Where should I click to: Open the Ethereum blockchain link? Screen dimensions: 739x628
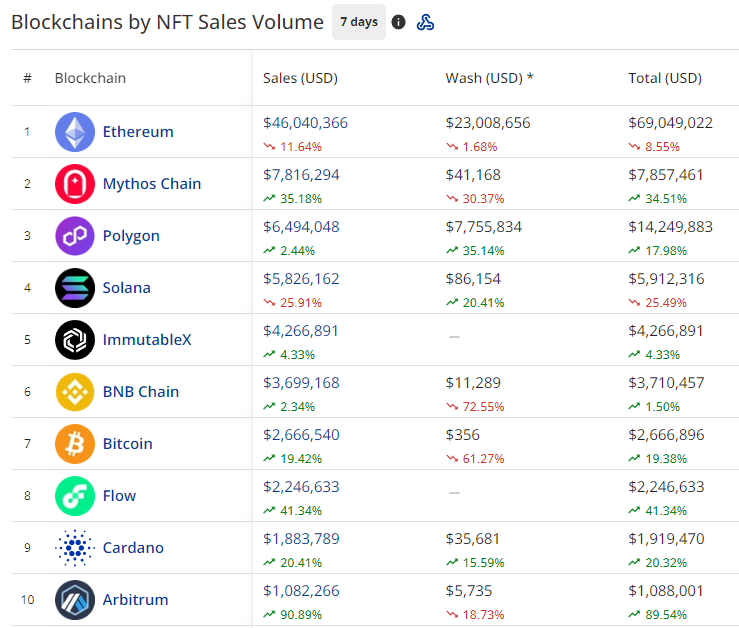pos(138,132)
